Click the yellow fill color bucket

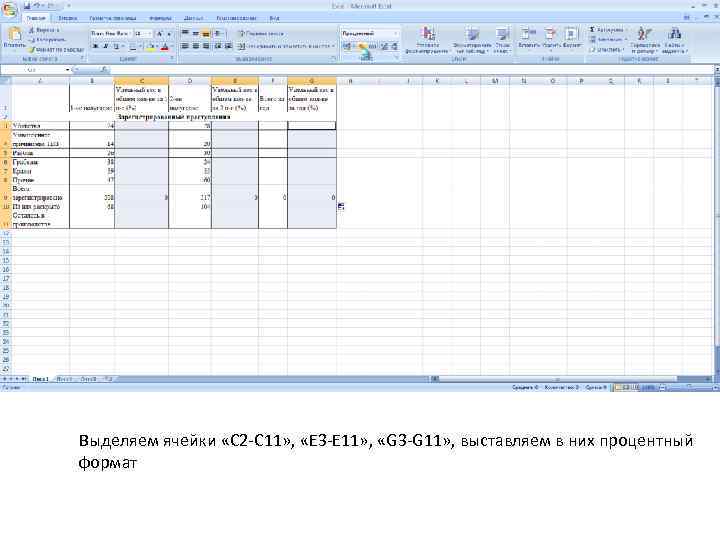tap(151, 46)
